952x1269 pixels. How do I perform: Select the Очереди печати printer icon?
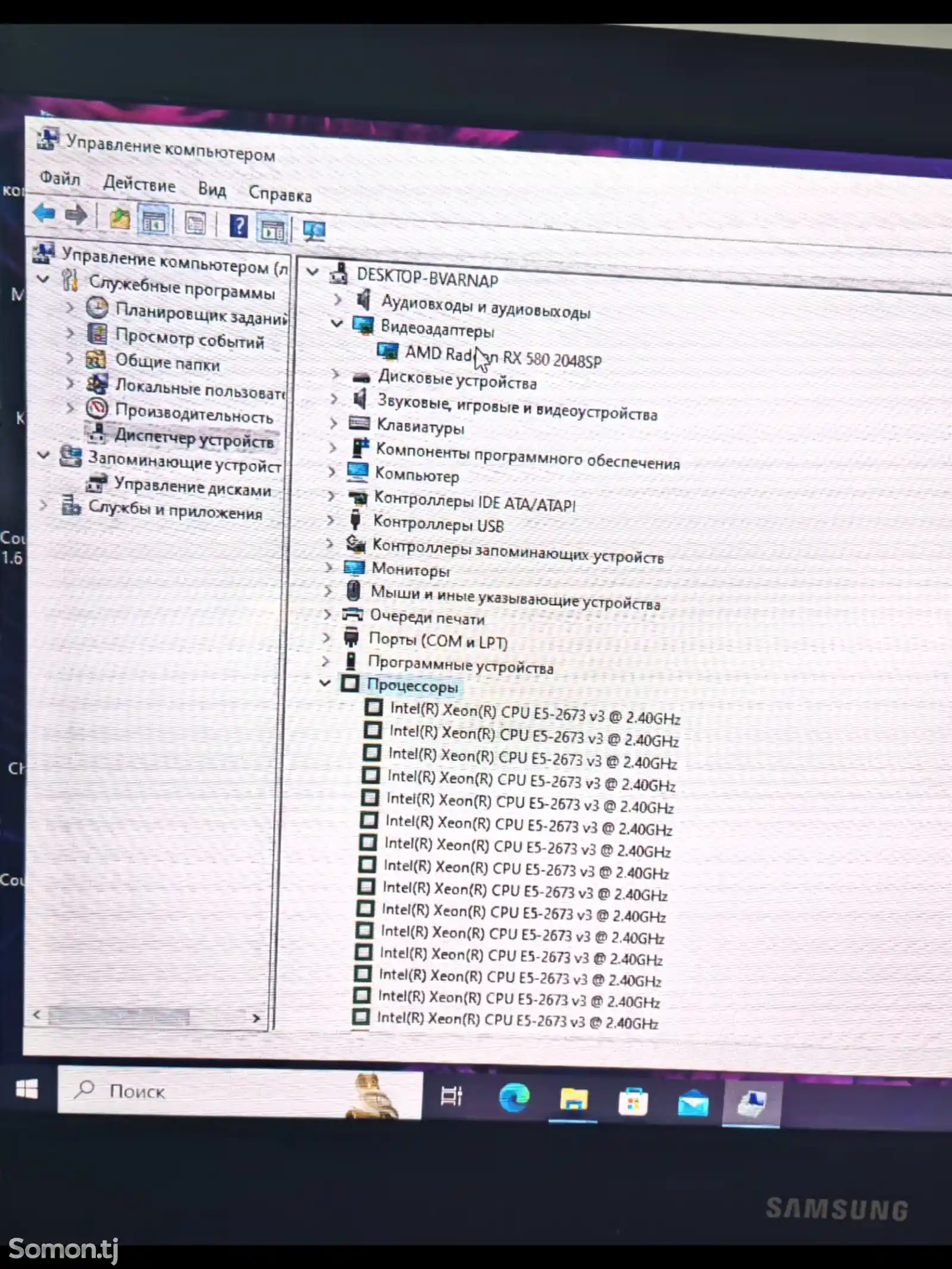point(352,614)
